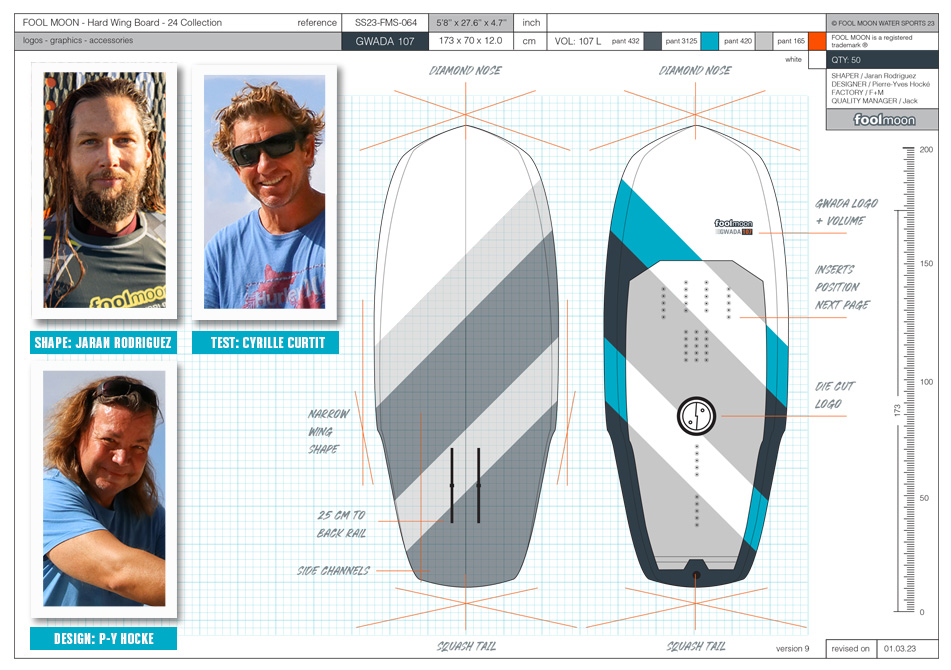Viewport: 951px width, 670px height.
Task: Click "SQUASH TAIL" under the deck view board
Action: coord(696,646)
